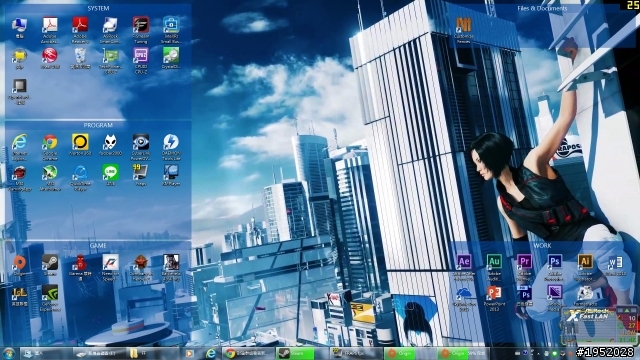Click the Files & Documents group header
Screen dimensions: 640x360
pyautogui.click(x=542, y=8)
